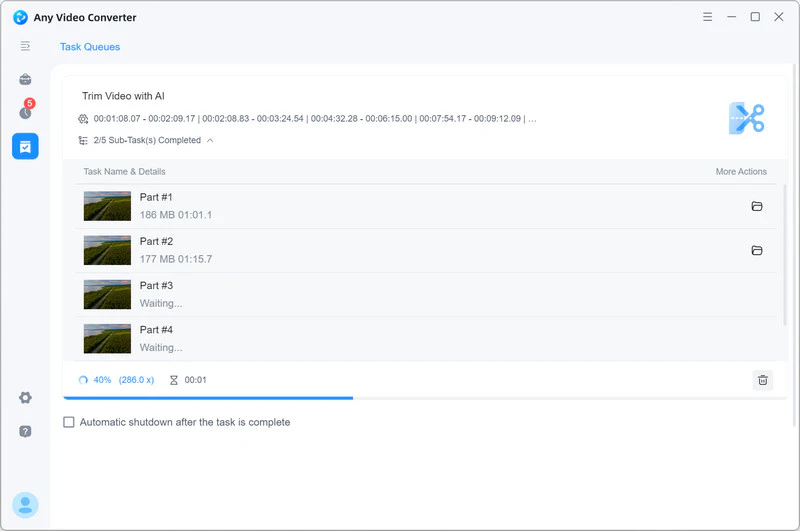The image size is (800, 531).
Task: Click the hourglass remaining time icon
Action: pos(173,380)
